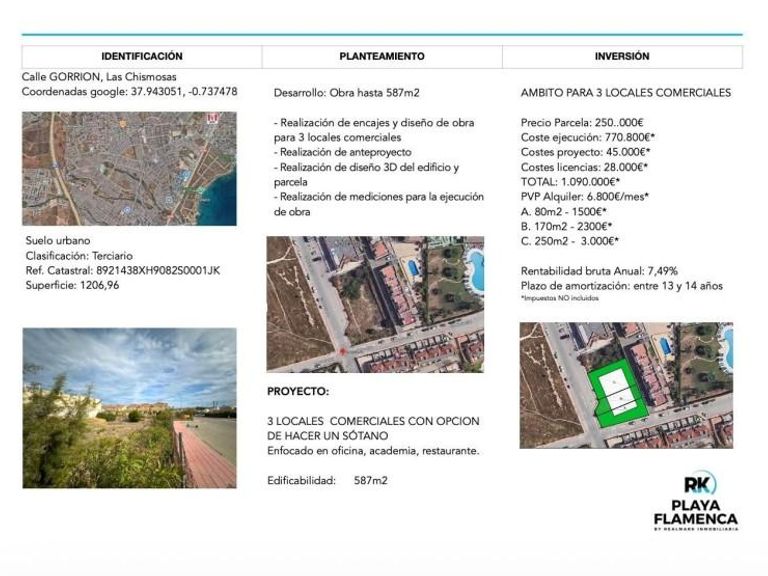The image size is (768, 576).
Task: Open the cloudy-sky plot photo
Action: click(x=129, y=408)
